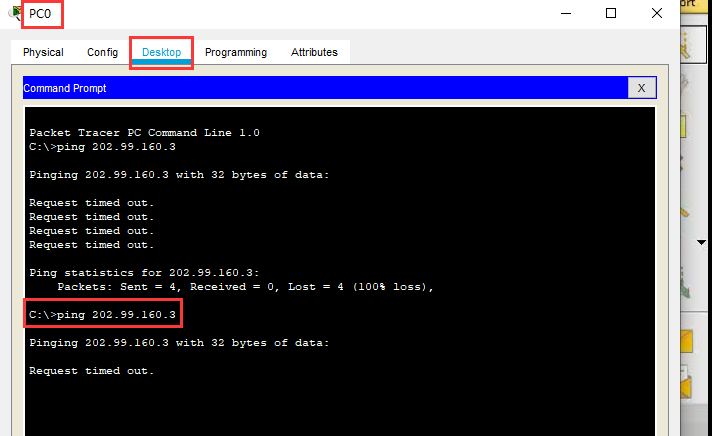
Task: Open the Attributes tab
Action: tap(314, 52)
